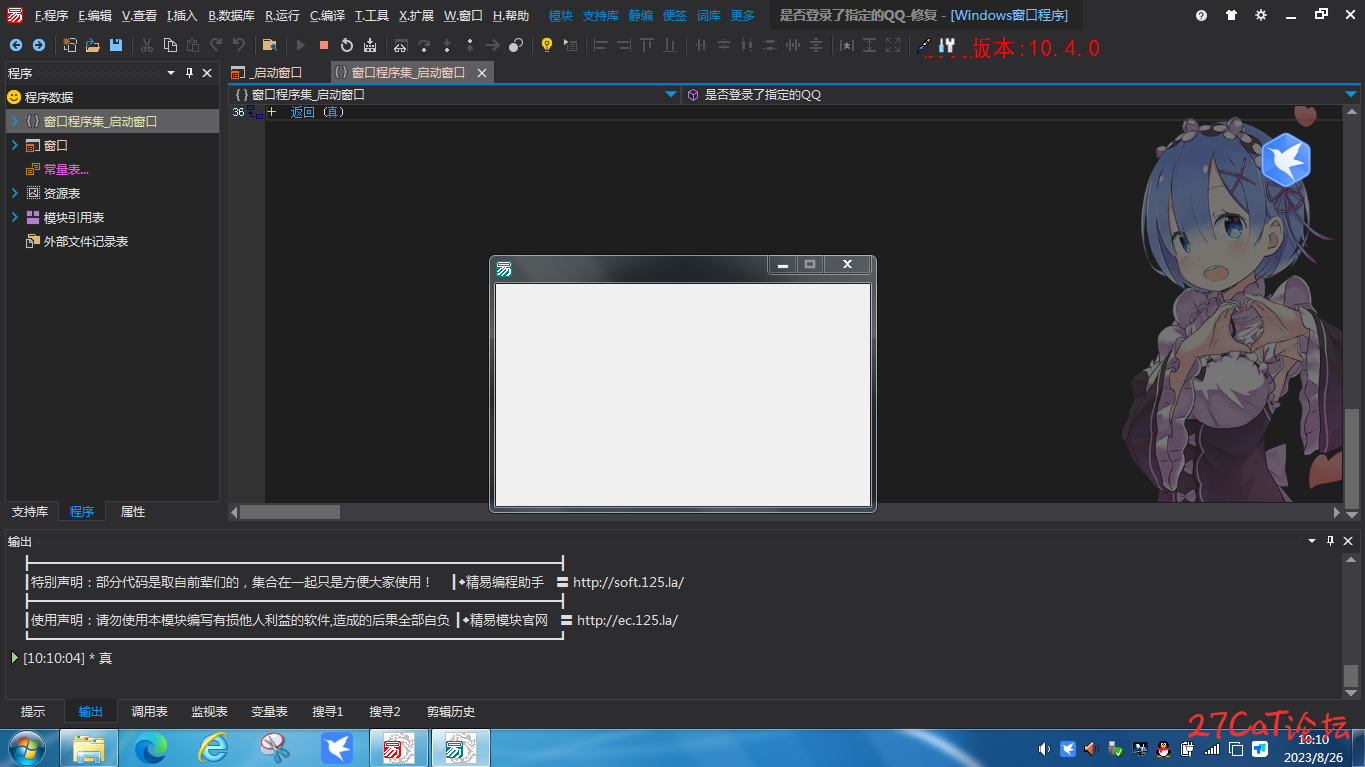The image size is (1365, 767).
Task: Stop the running program with the red square
Action: tap(324, 45)
